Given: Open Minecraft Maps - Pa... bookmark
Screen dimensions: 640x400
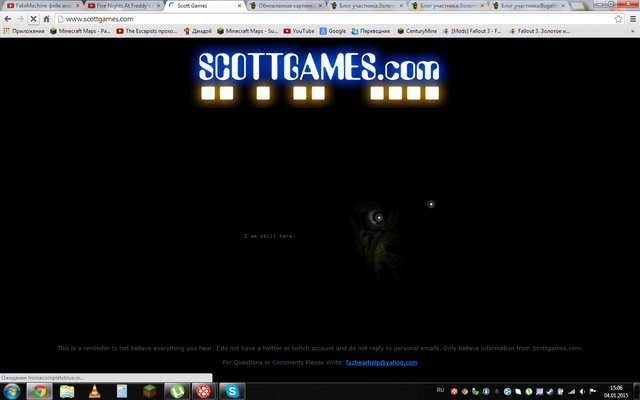Looking at the screenshot, I should tap(80, 31).
